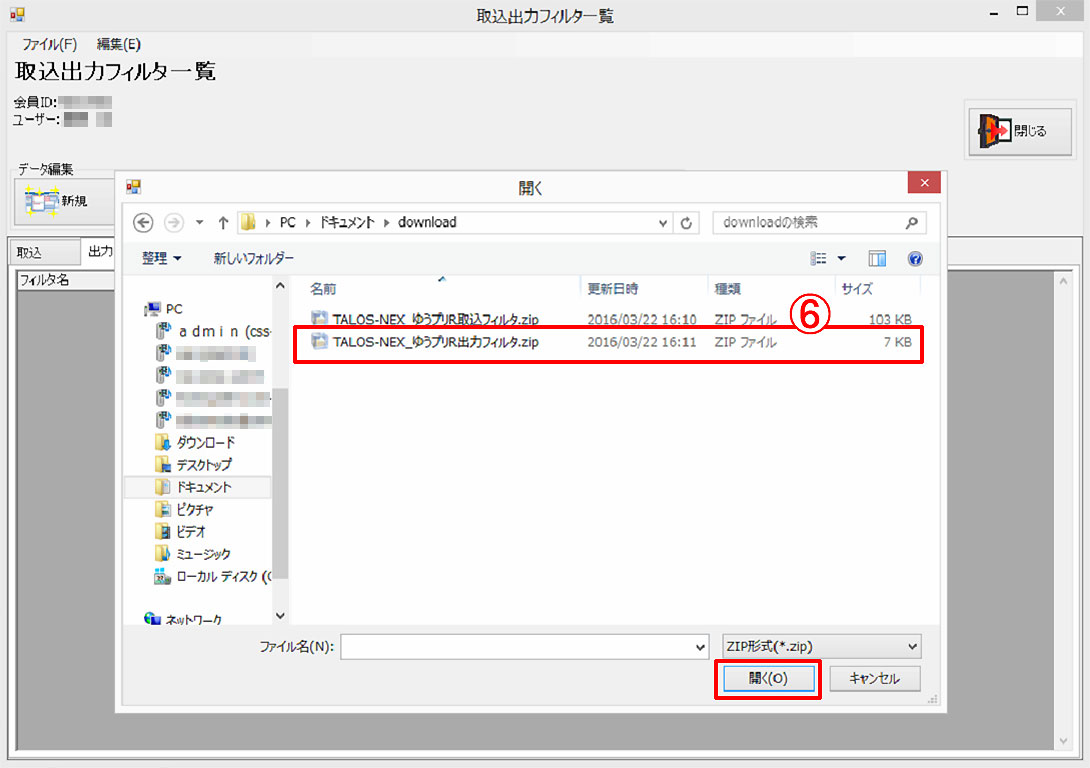The height and width of the screenshot is (768, 1090).
Task: Click the 開く(O) button
Action: 768,678
